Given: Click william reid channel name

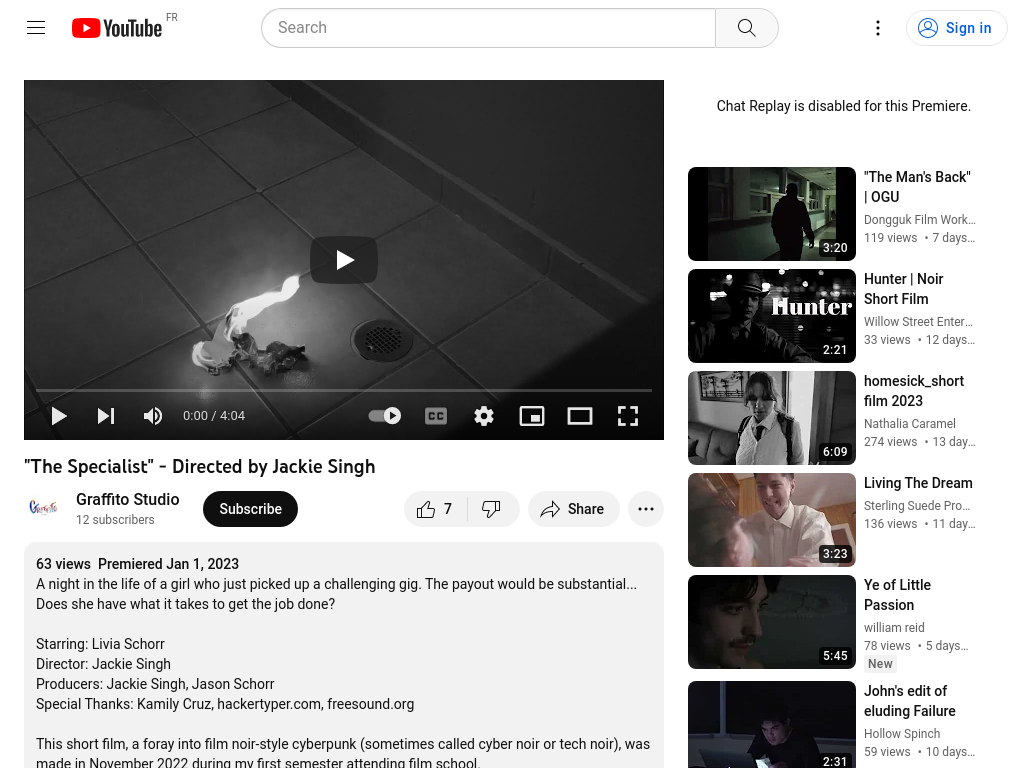Looking at the screenshot, I should point(894,627).
